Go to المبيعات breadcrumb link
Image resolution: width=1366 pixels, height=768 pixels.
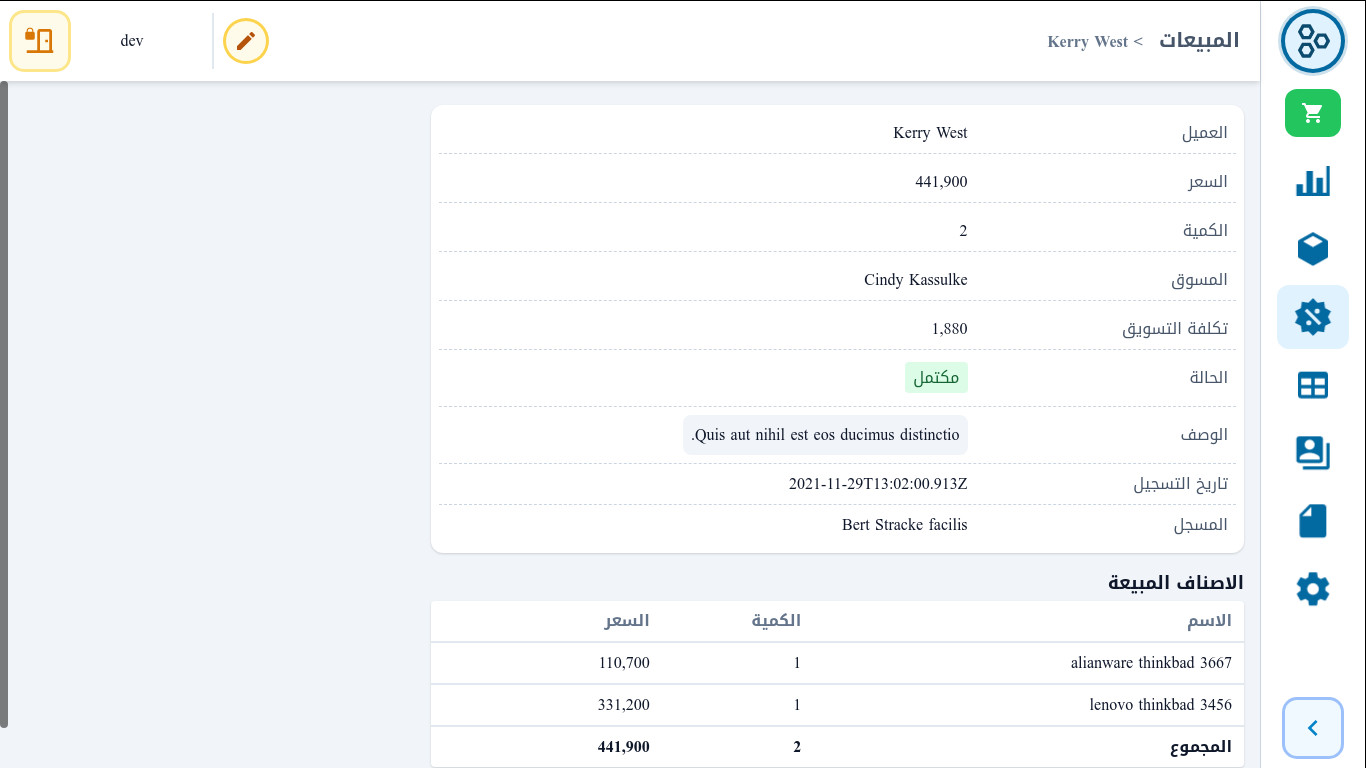point(1199,41)
